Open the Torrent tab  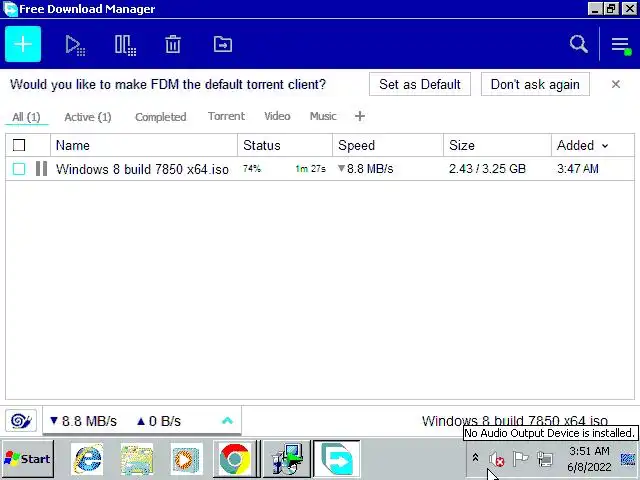pos(226,116)
